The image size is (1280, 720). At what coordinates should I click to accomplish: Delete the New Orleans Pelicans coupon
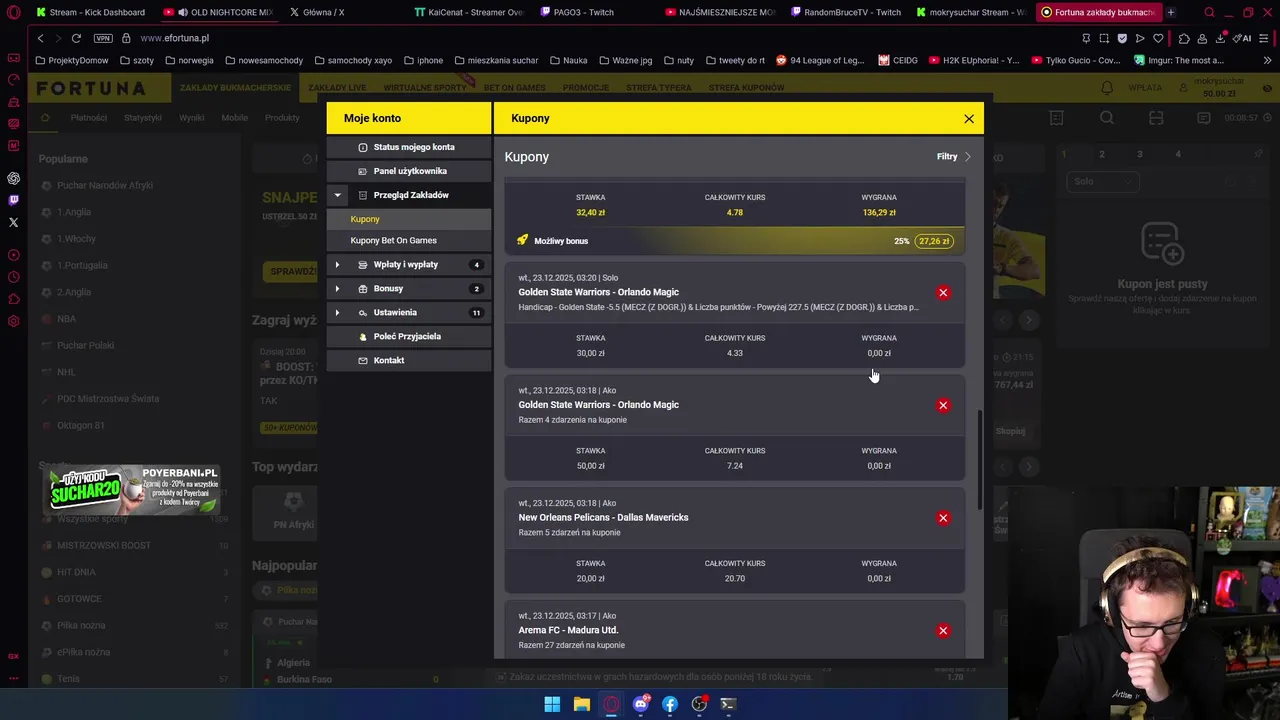pyautogui.click(x=943, y=518)
